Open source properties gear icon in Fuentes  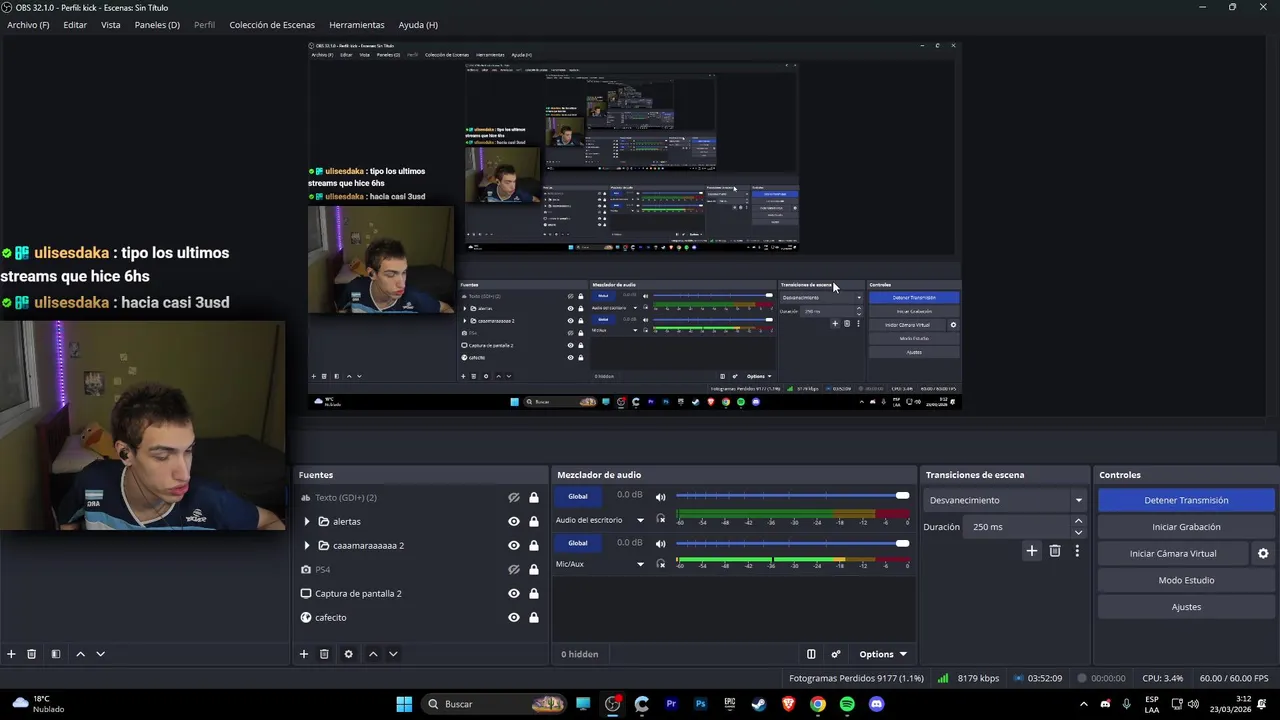(348, 654)
